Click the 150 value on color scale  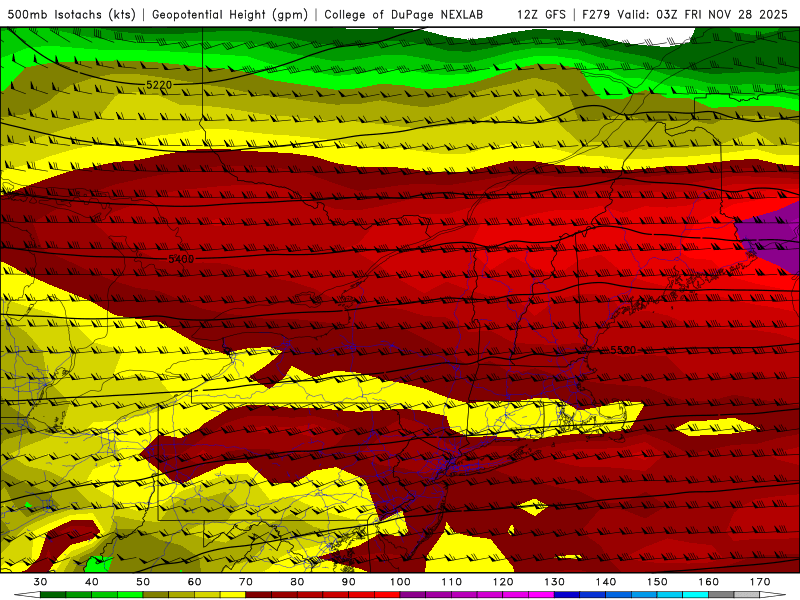(x=657, y=582)
